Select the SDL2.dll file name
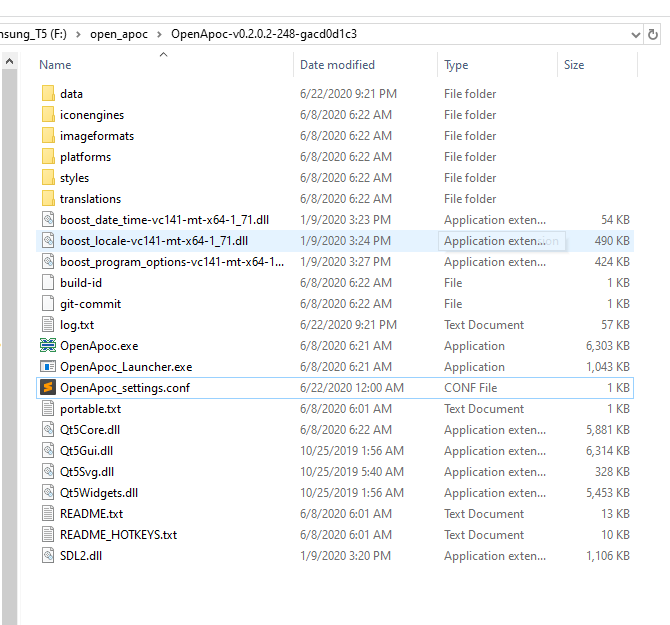Viewport: 670px width, 625px height. [81, 556]
